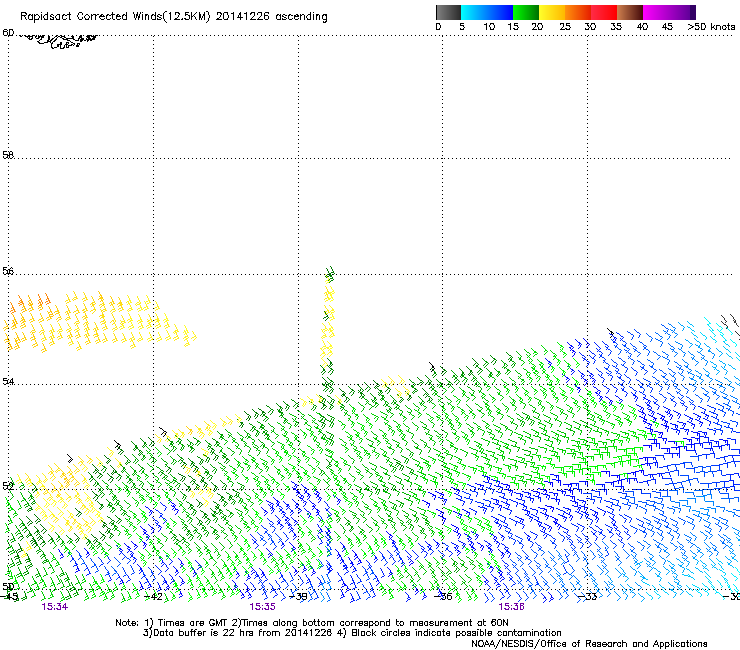Click the latitude label '54'

click(8, 381)
